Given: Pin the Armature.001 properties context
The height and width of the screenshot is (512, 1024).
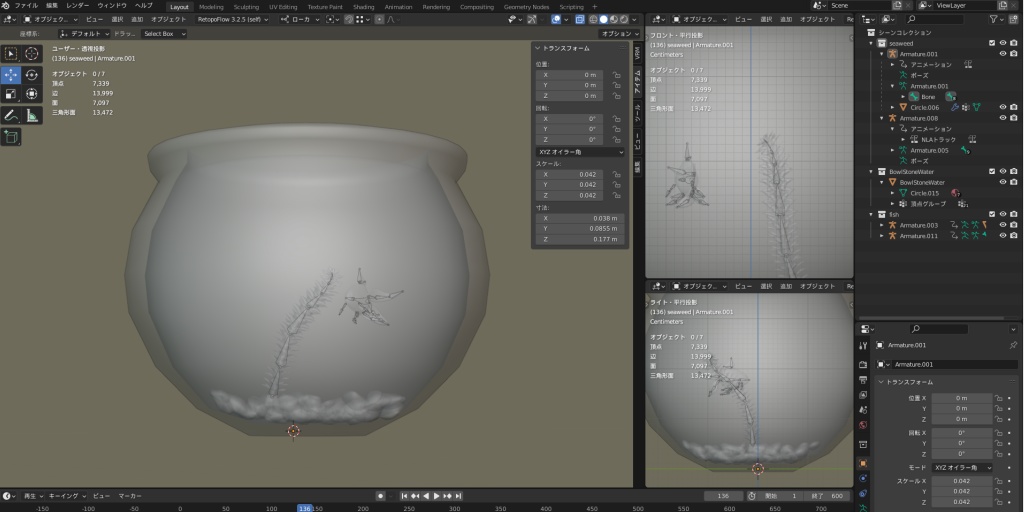Looking at the screenshot, I should coord(1013,345).
